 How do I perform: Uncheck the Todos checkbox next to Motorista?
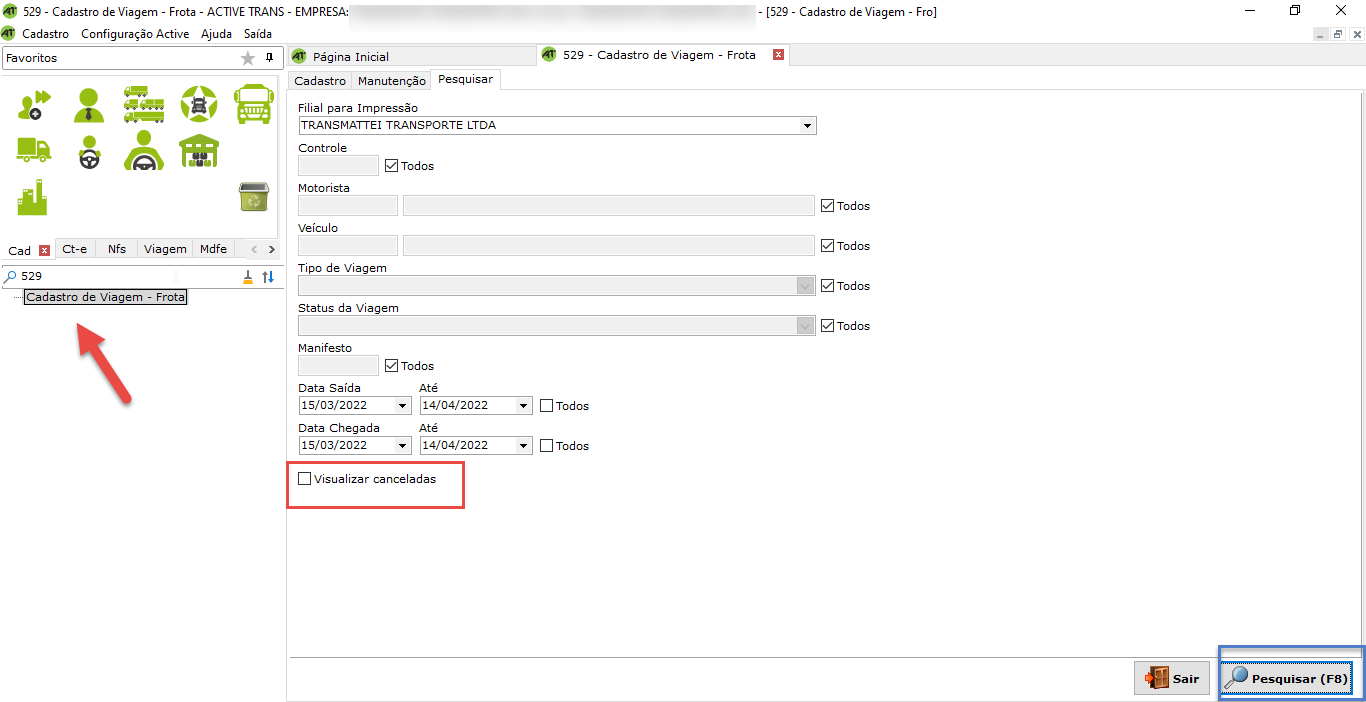(827, 206)
